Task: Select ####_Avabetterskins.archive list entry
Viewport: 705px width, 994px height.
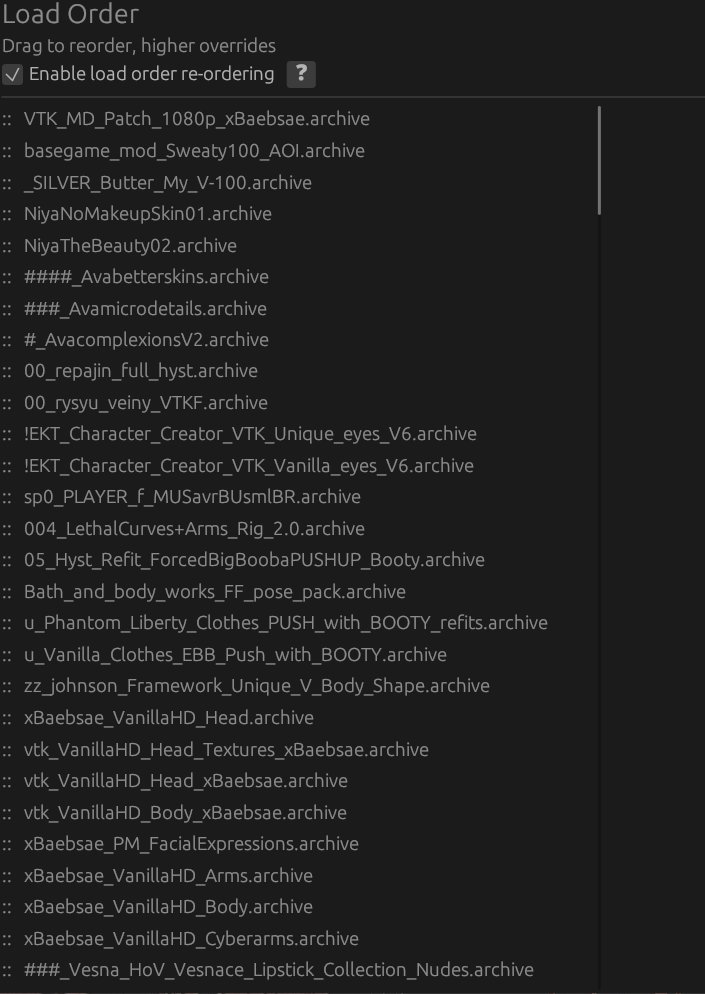Action: (x=146, y=277)
